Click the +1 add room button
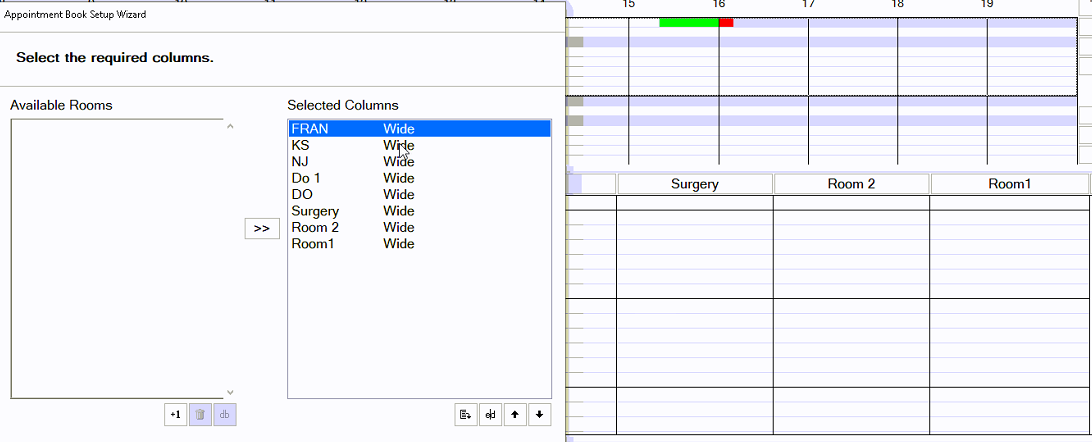1092x442 pixels. pos(175,414)
